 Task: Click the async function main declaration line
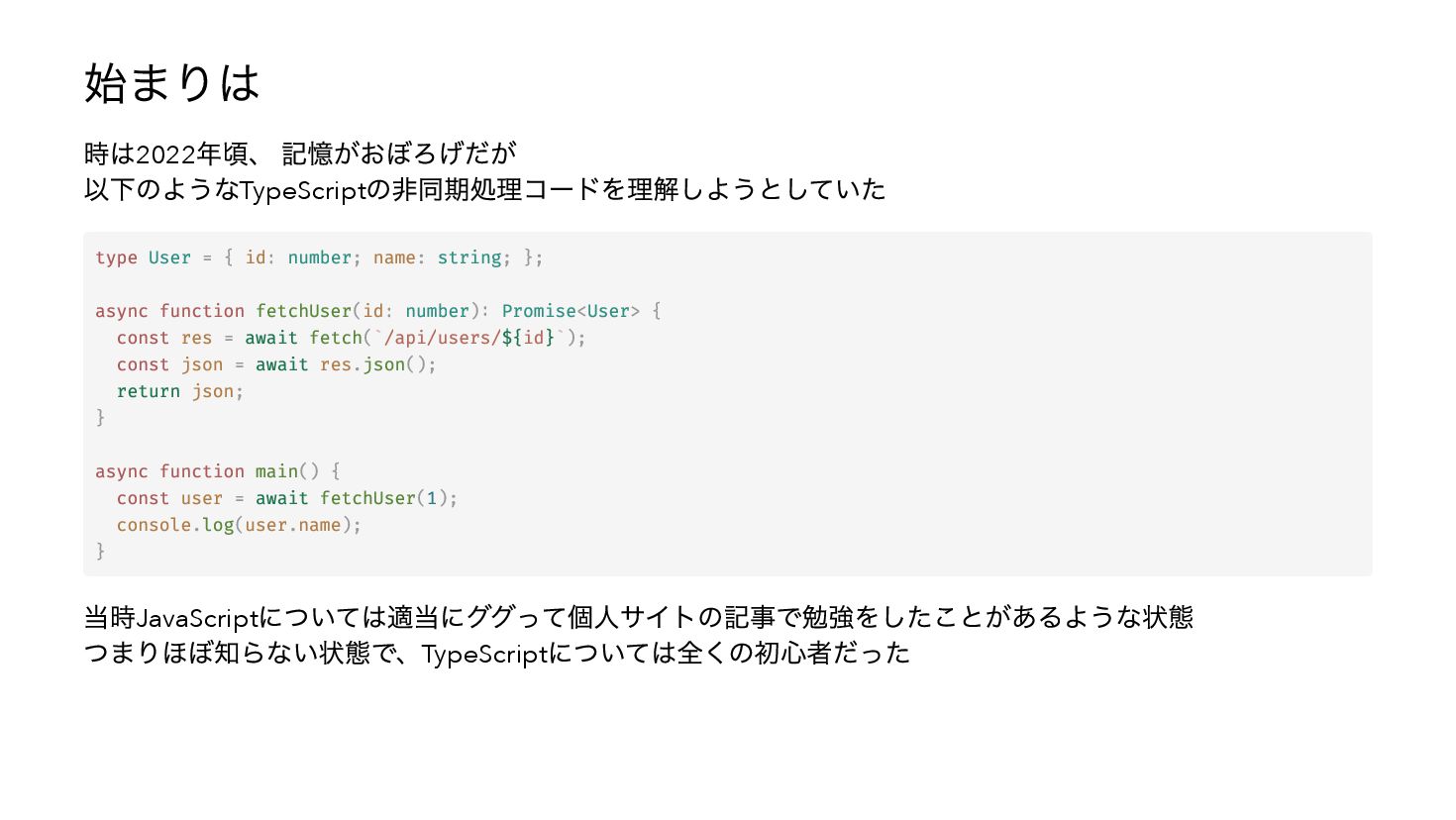click(217, 471)
